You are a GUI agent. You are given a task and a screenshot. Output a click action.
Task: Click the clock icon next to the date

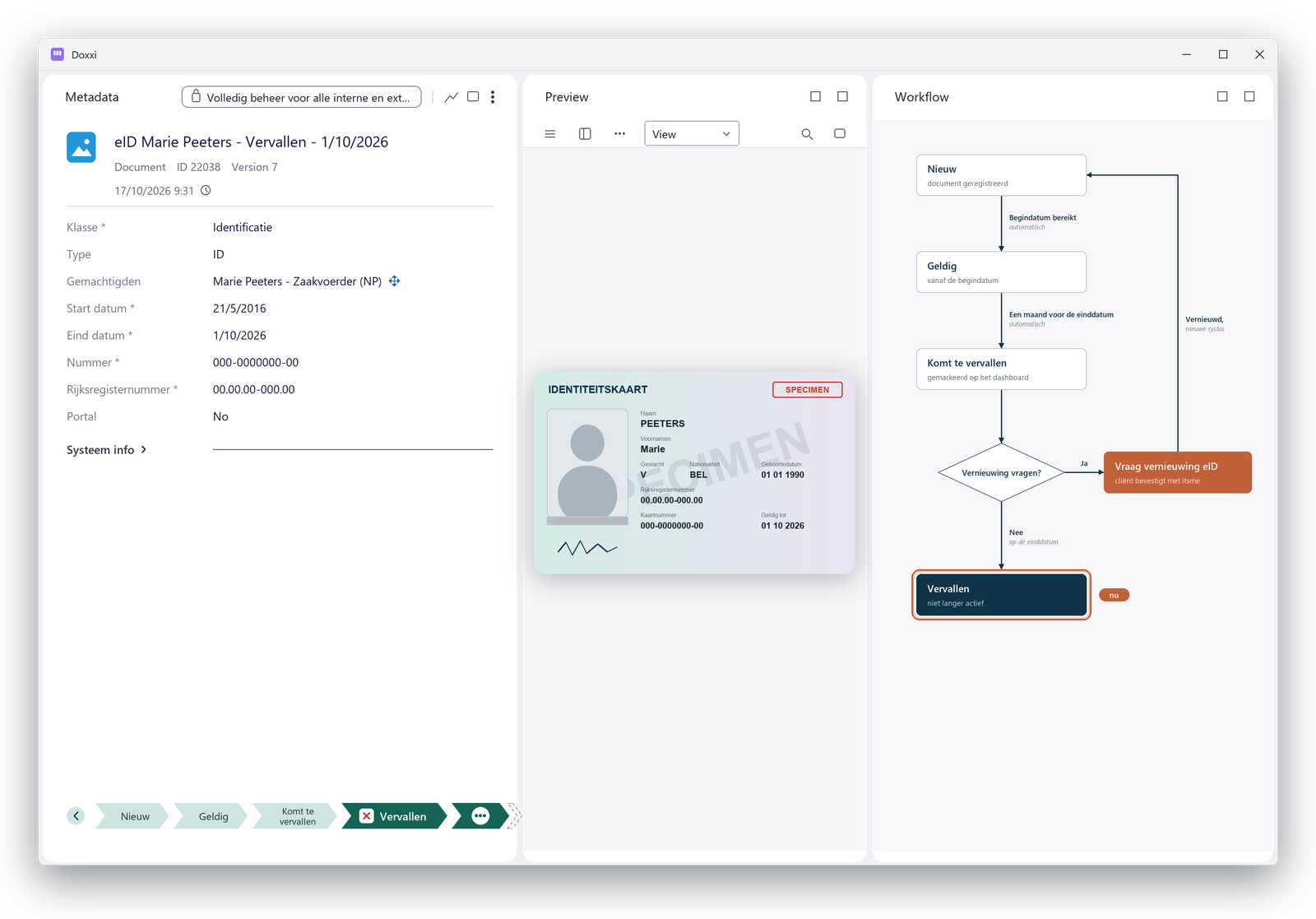tap(206, 190)
